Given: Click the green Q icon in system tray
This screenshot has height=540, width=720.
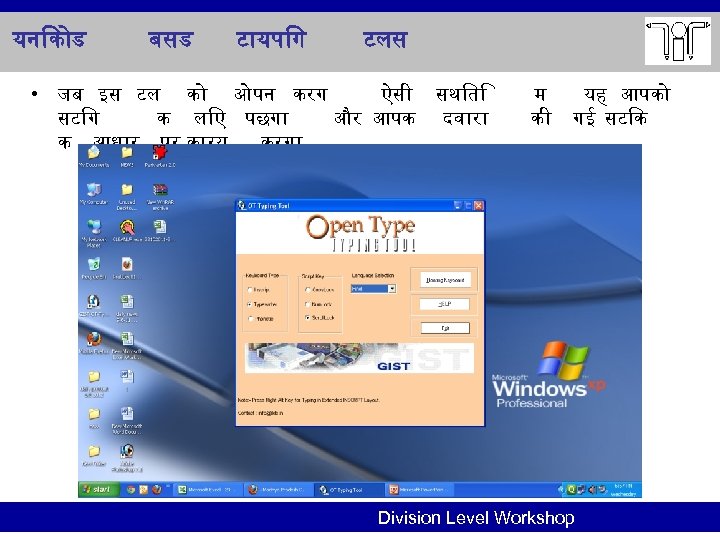Looking at the screenshot, I should (x=572, y=490).
